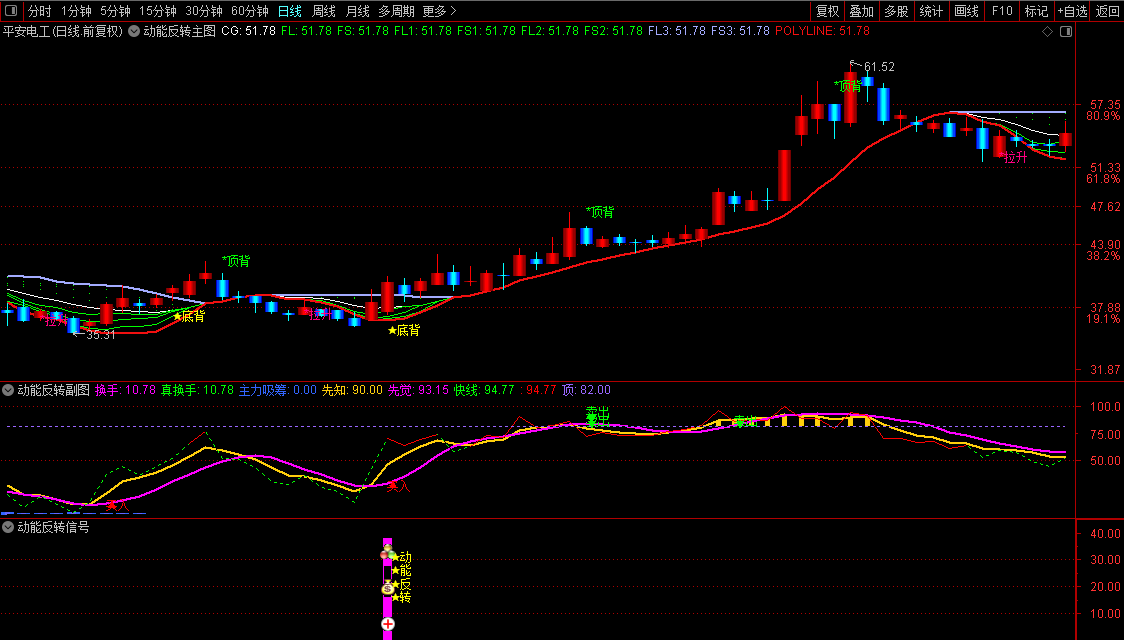Switch to the 15分钟 period tab
Screen dimensions: 1124x640
click(x=158, y=11)
